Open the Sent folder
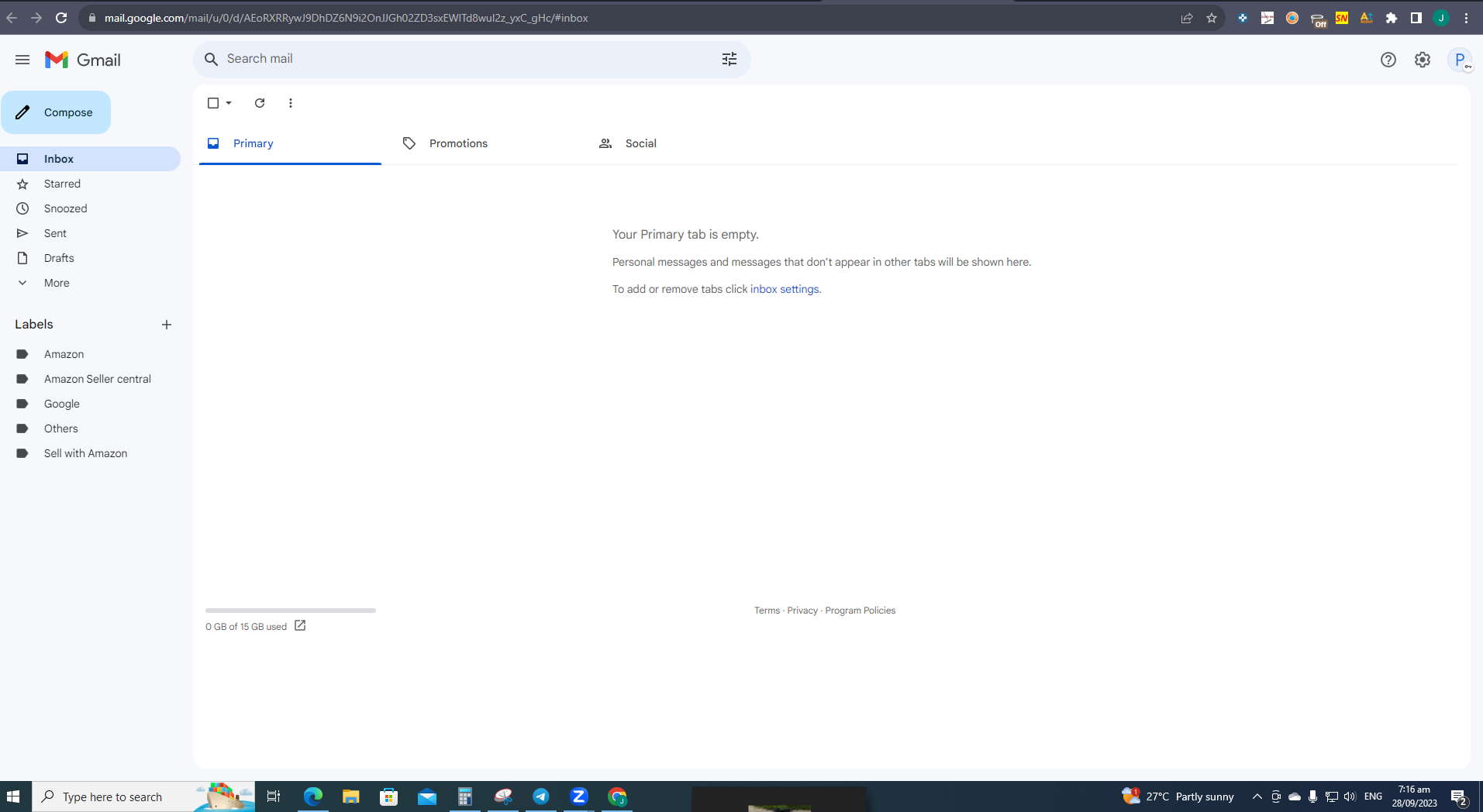This screenshot has width=1483, height=812. (x=90, y=233)
